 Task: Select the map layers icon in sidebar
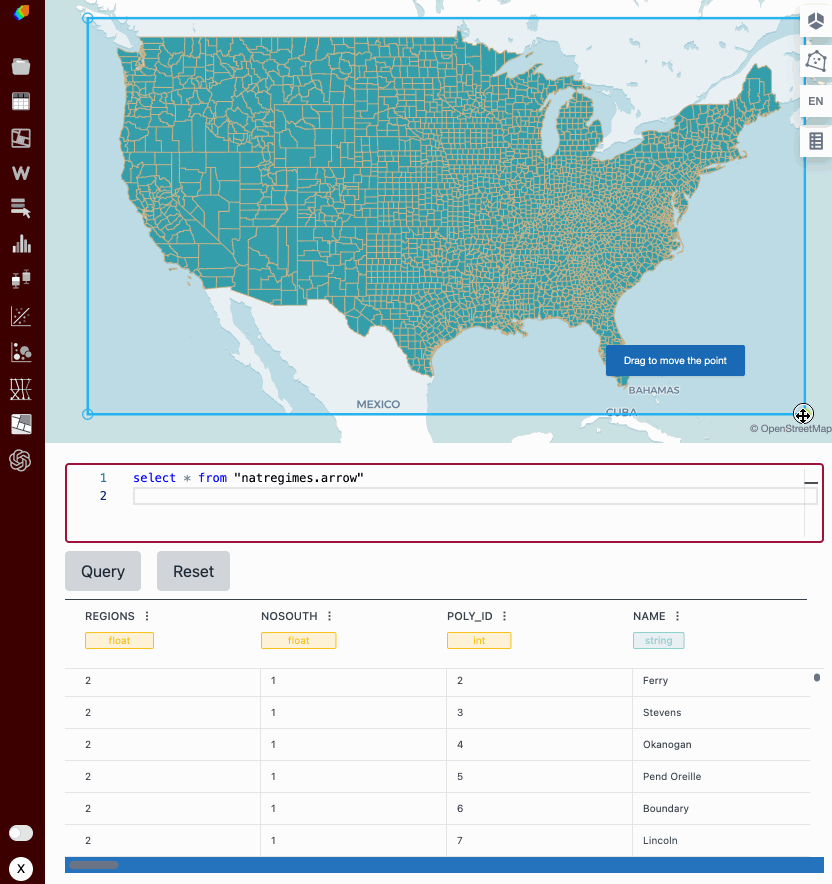pyautogui.click(x=21, y=137)
